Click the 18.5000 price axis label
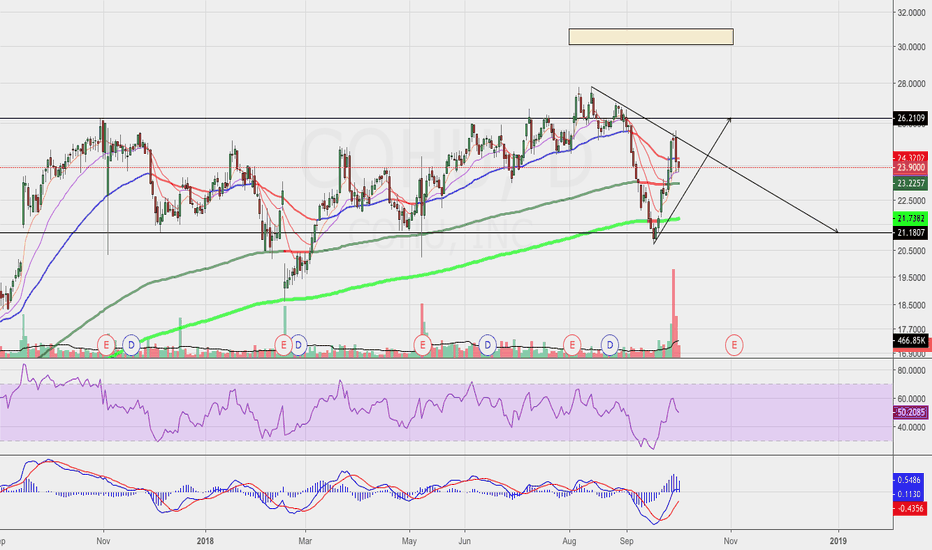Screen dimensions: 932x550 tap(911, 305)
